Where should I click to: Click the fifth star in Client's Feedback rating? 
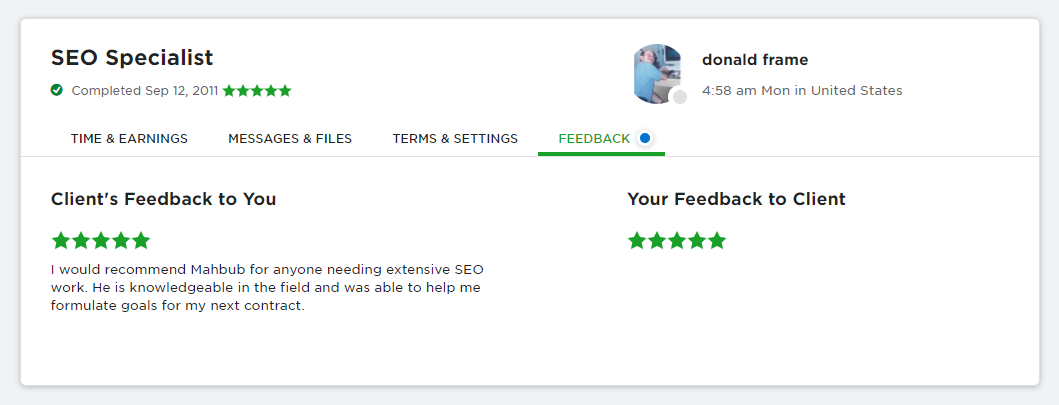(x=141, y=241)
